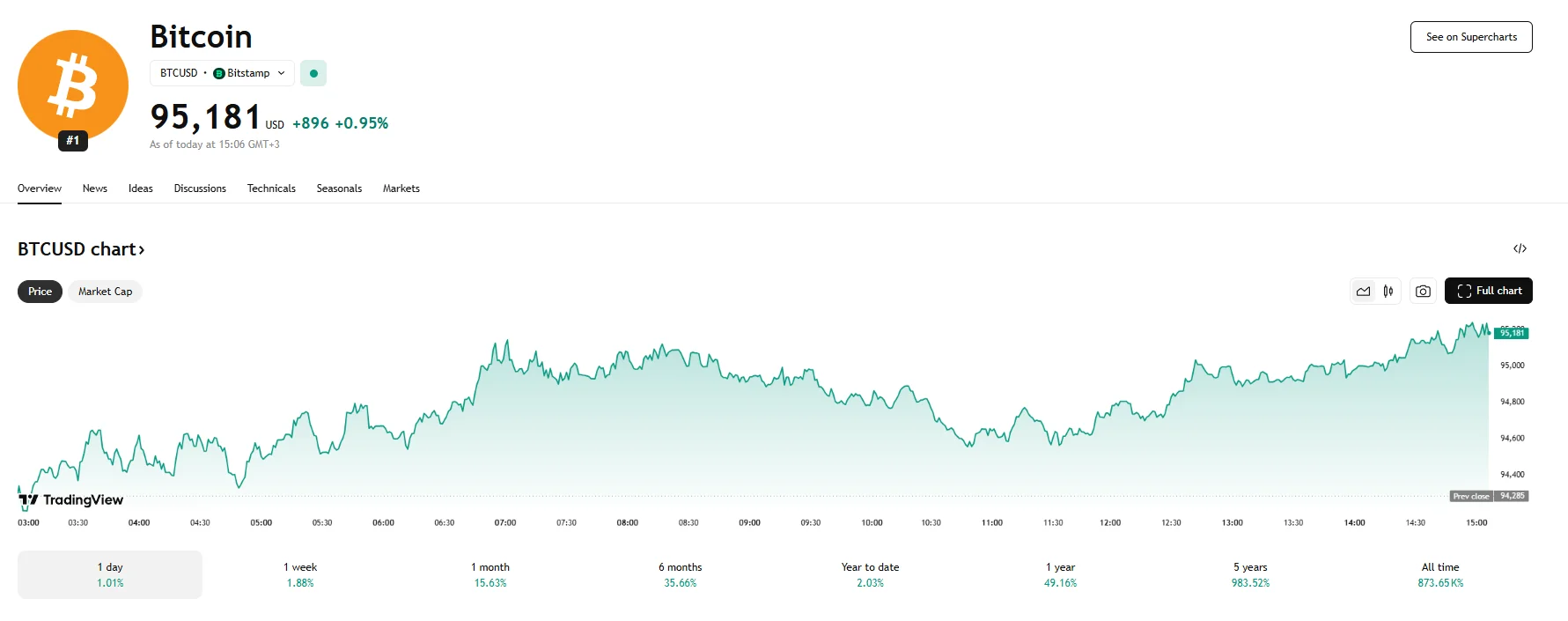Click the 12:00 mark on time axis

tap(1110, 522)
